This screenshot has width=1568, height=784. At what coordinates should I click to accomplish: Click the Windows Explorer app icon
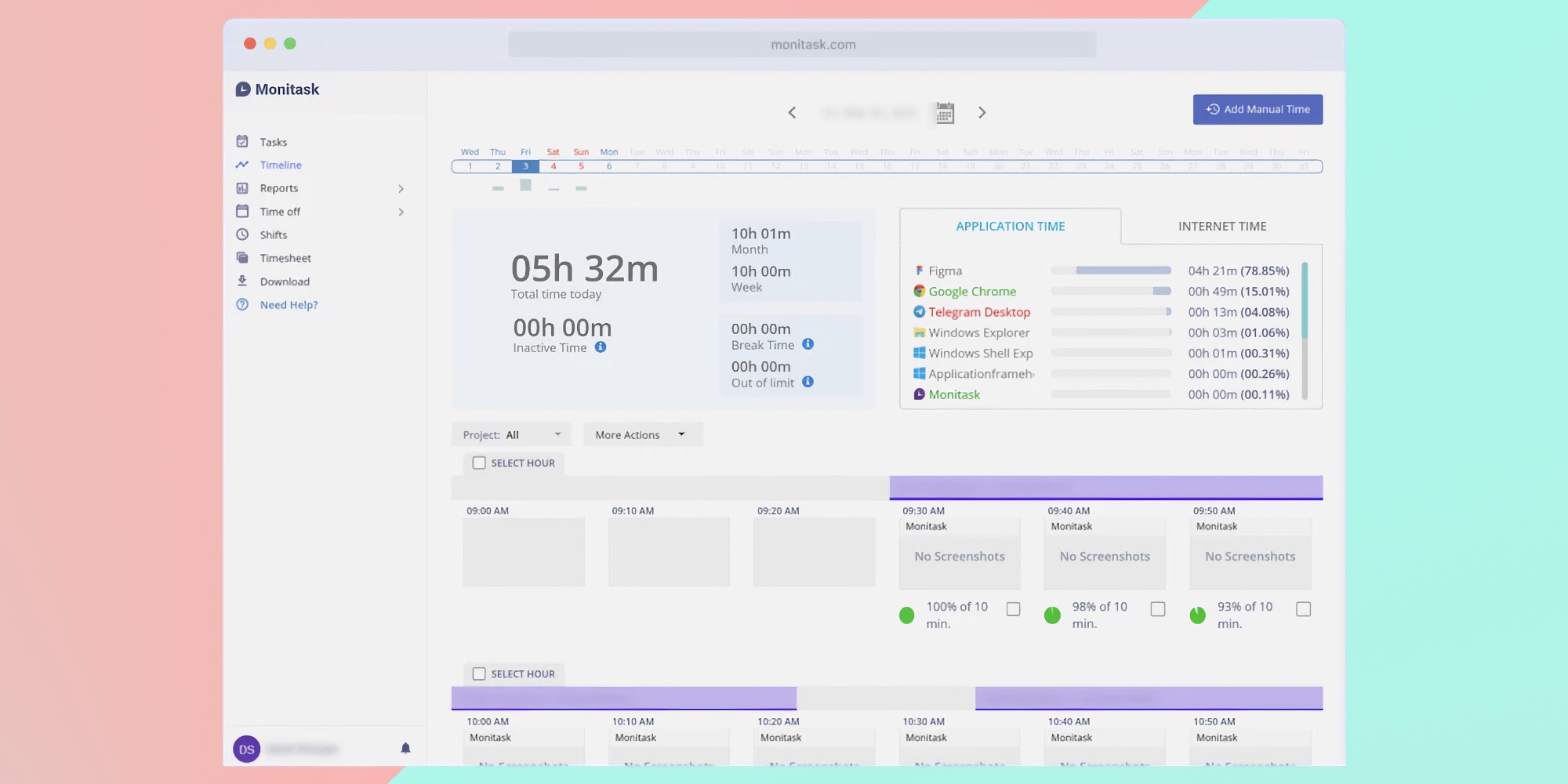point(919,332)
